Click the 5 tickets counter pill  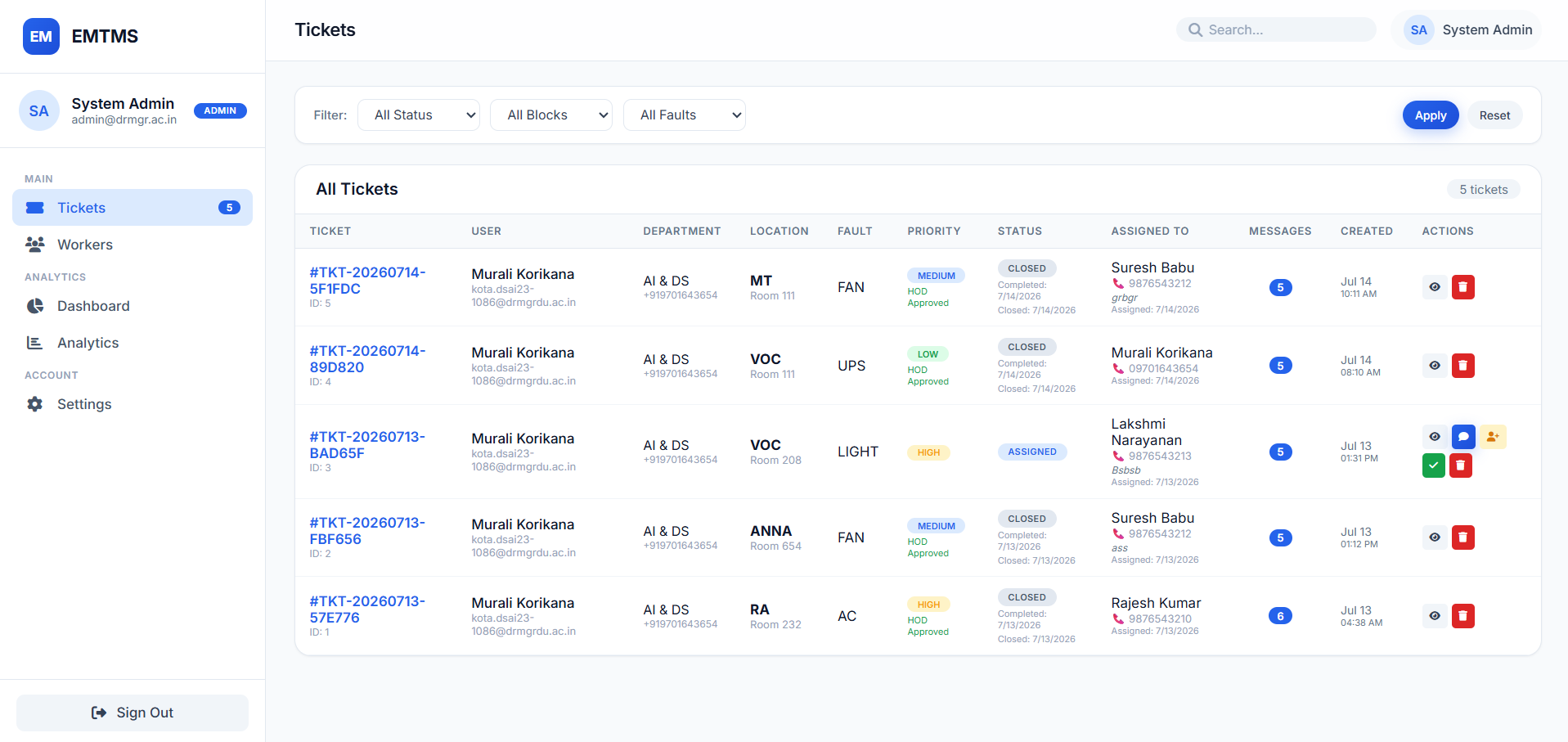[x=1483, y=190]
